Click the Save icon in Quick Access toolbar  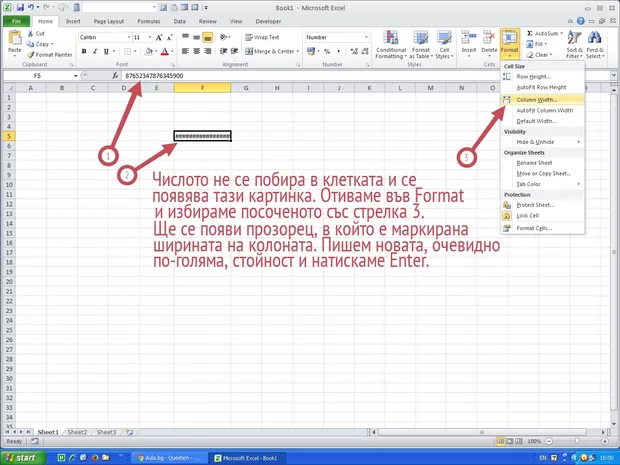21,8
